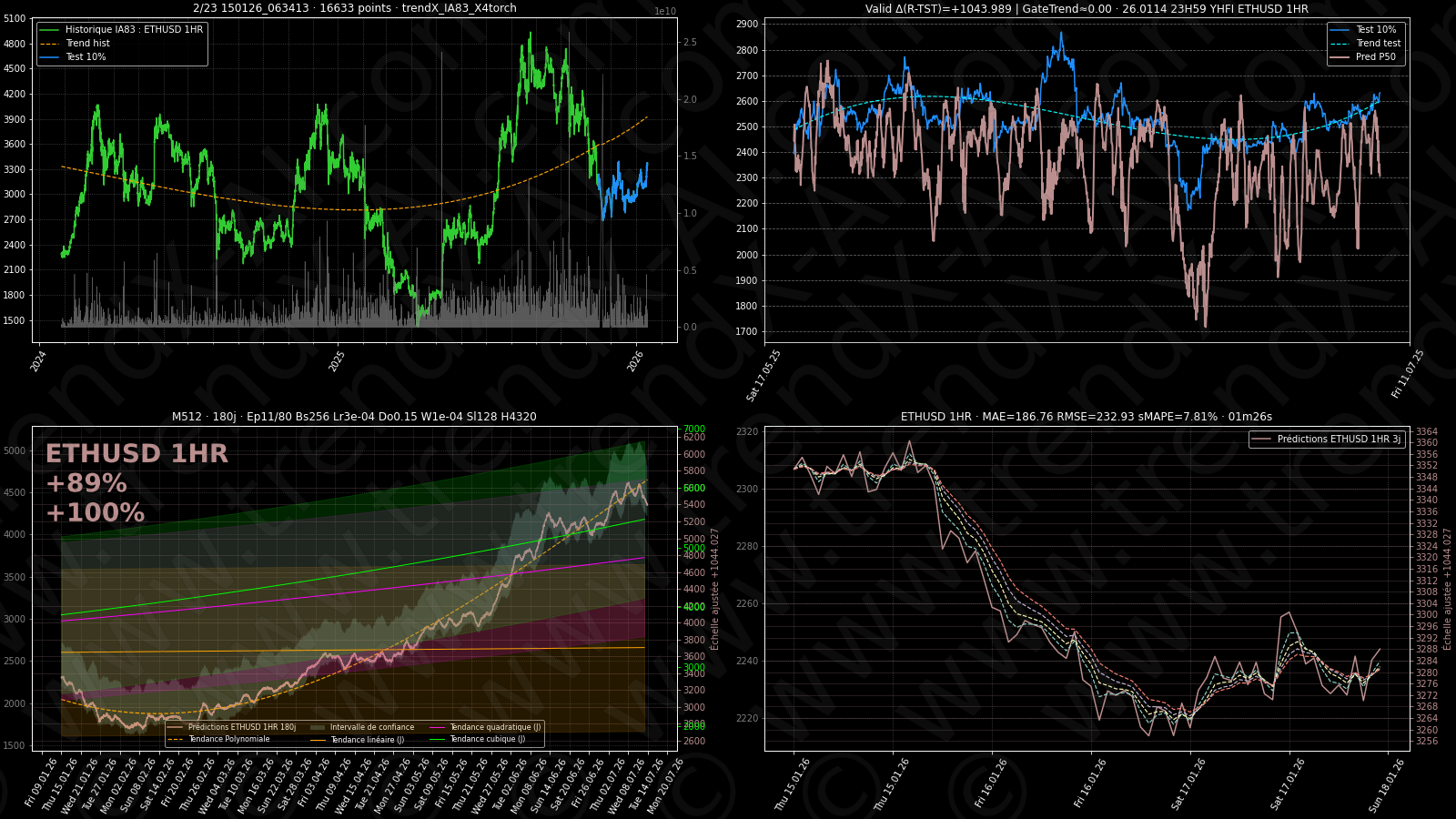Click the '+100%' label in the forecast chart
Image resolution: width=1456 pixels, height=819 pixels.
[x=95, y=513]
